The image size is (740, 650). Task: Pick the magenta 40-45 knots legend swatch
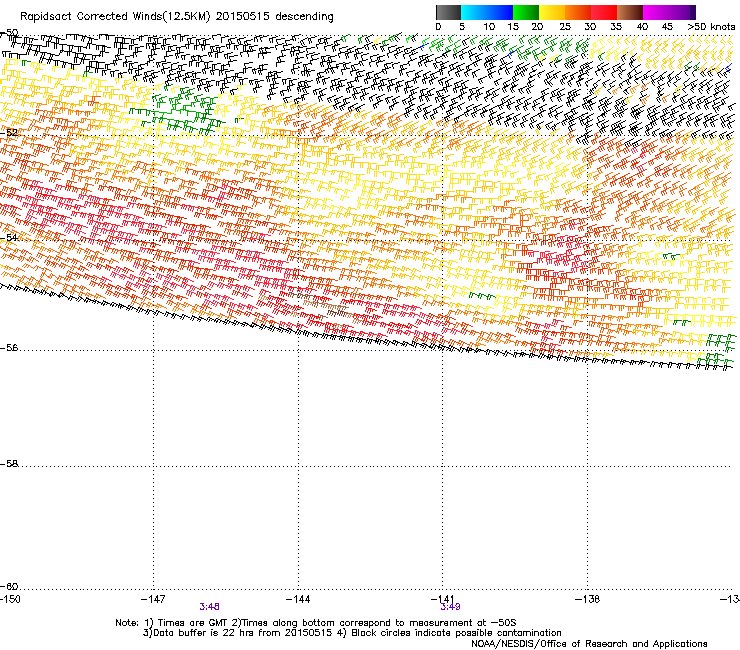[x=656, y=12]
